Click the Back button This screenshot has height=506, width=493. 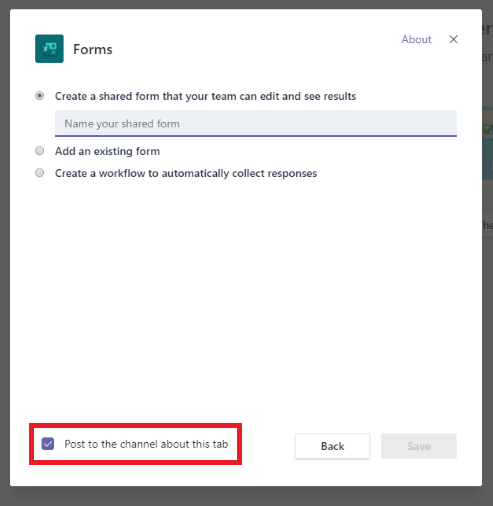coord(332,446)
